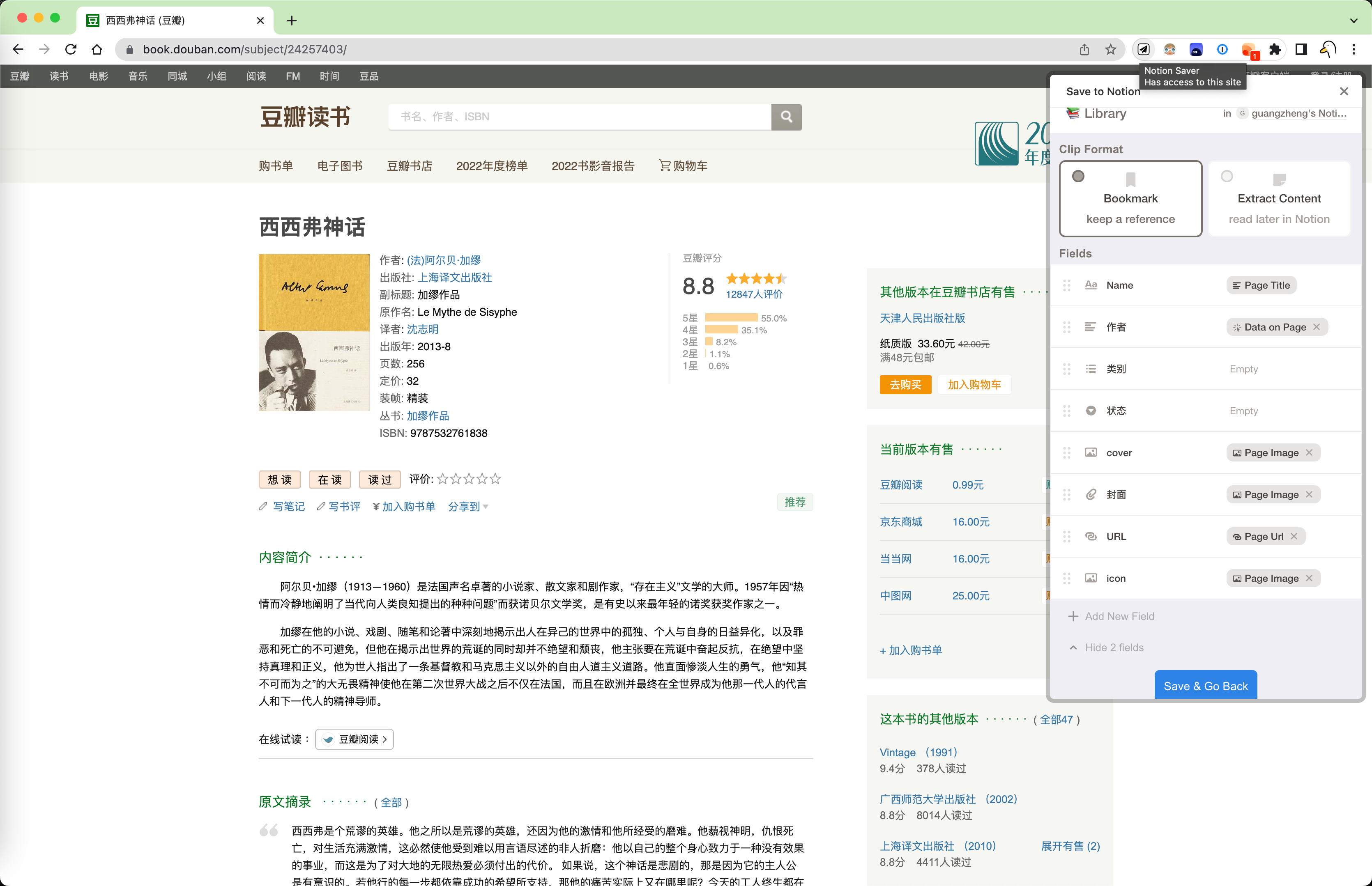
Task: Rate the book three stars
Action: pyautogui.click(x=469, y=479)
